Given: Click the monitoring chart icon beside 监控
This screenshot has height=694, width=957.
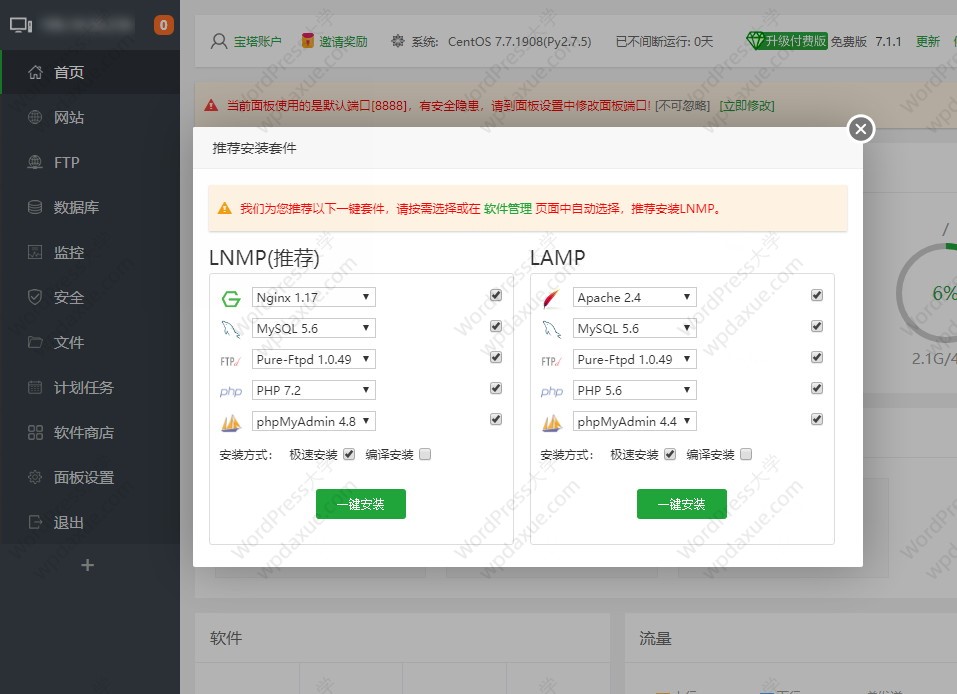Looking at the screenshot, I should click(x=35, y=252).
